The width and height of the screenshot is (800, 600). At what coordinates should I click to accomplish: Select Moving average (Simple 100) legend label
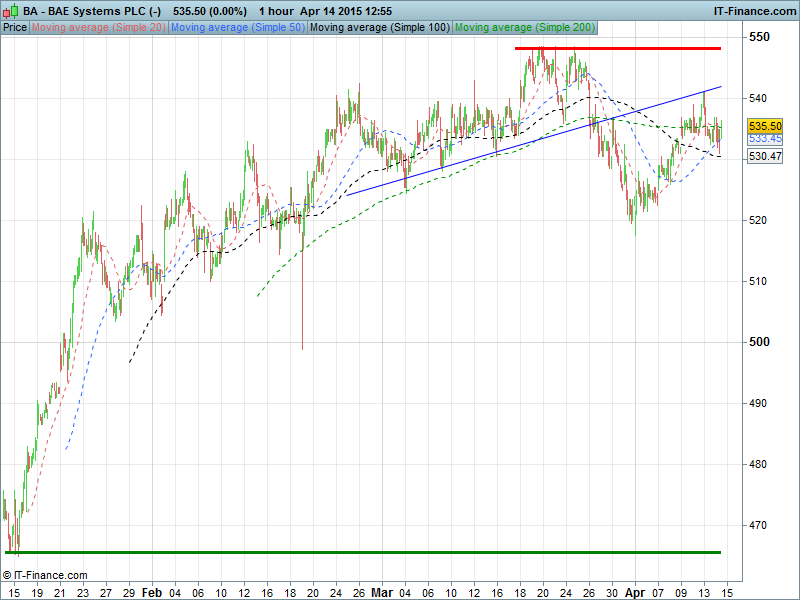[x=378, y=27]
